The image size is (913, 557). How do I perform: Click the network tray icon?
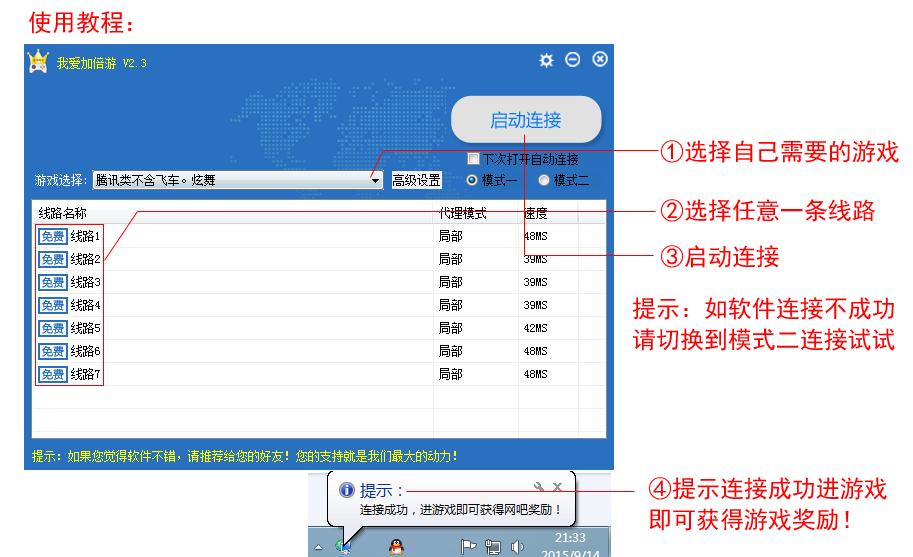pos(493,547)
